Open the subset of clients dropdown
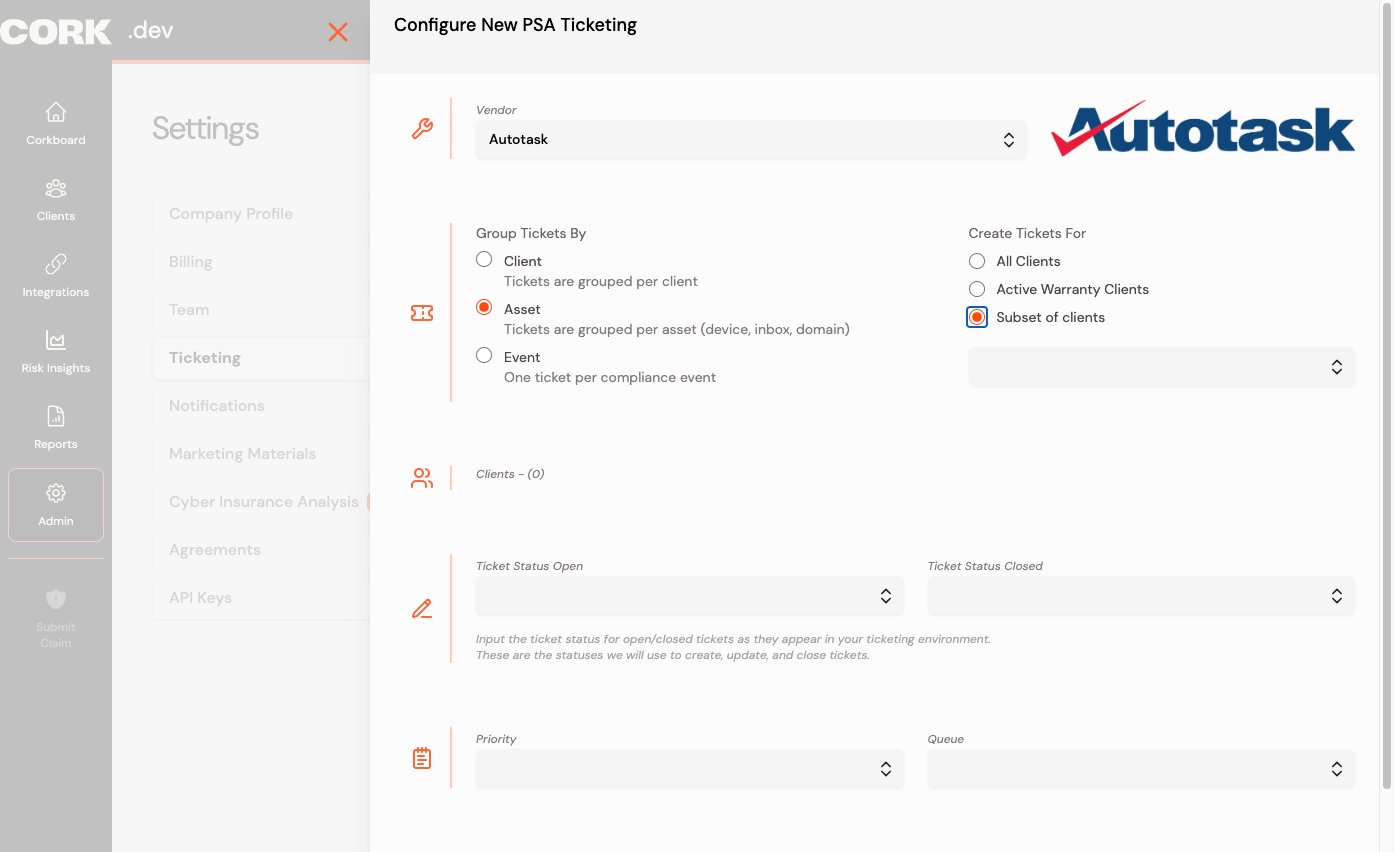Viewport: 1394px width, 852px height. 1162,367
